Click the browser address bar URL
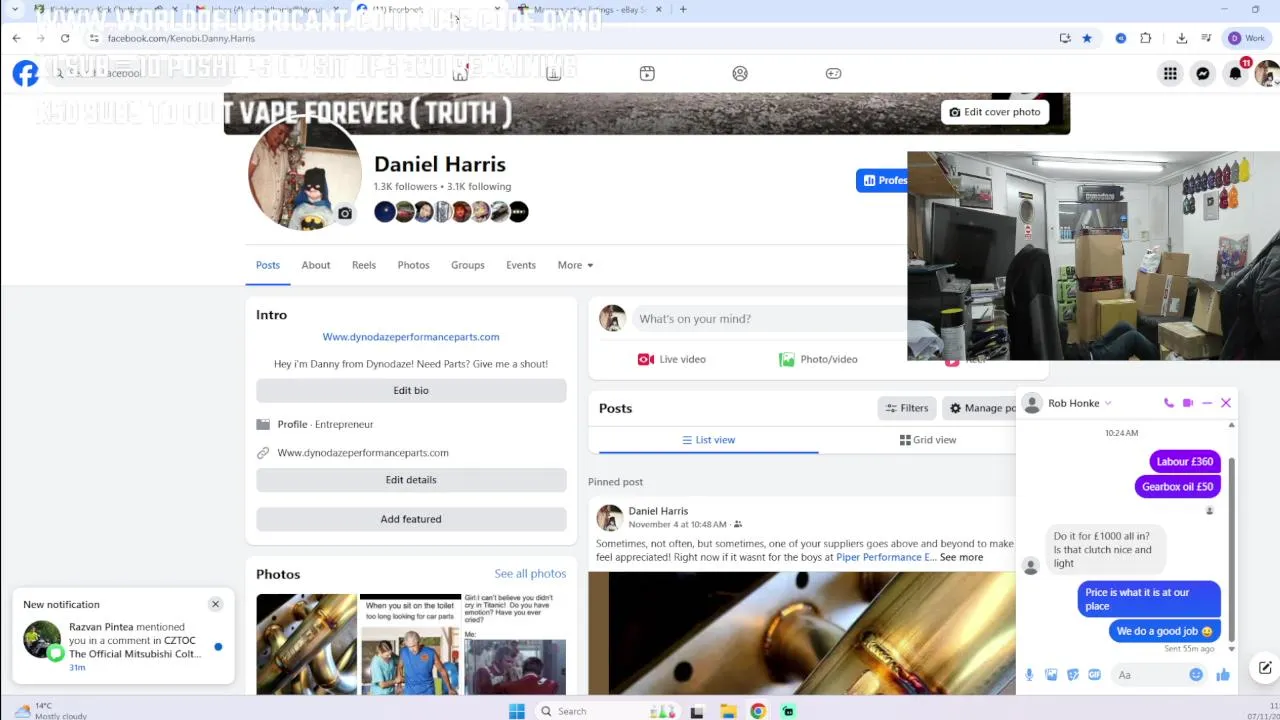1280x720 pixels. tap(181, 38)
